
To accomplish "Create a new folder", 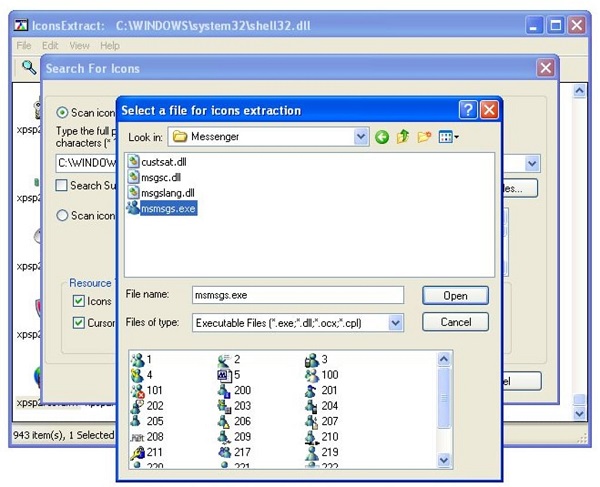I will pyautogui.click(x=424, y=136).
